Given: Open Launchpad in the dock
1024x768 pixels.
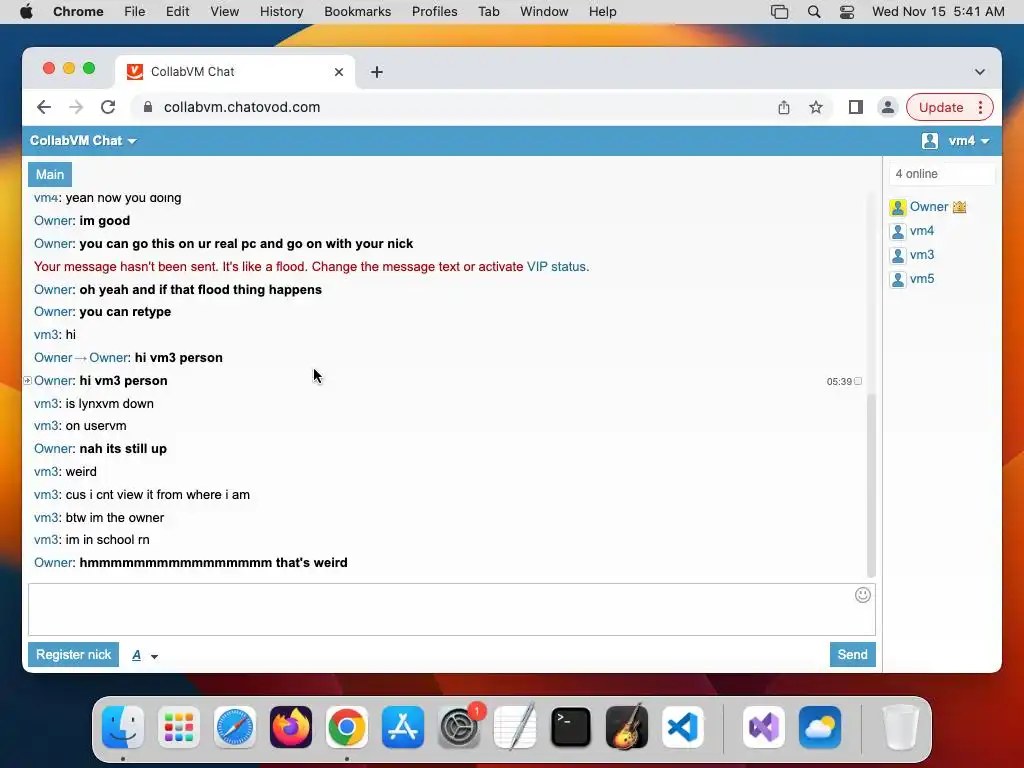Looking at the screenshot, I should [x=178, y=727].
